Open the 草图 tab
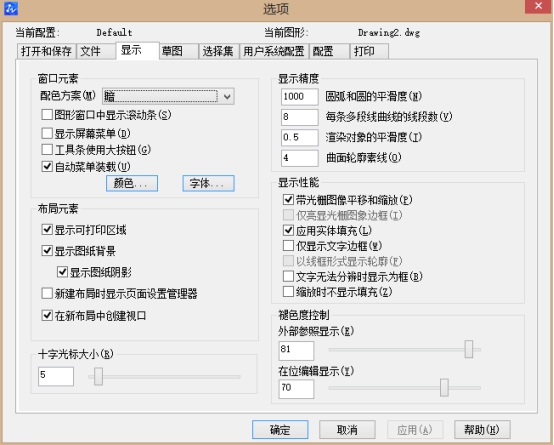Screen dimensions: 554x445 coord(179,52)
